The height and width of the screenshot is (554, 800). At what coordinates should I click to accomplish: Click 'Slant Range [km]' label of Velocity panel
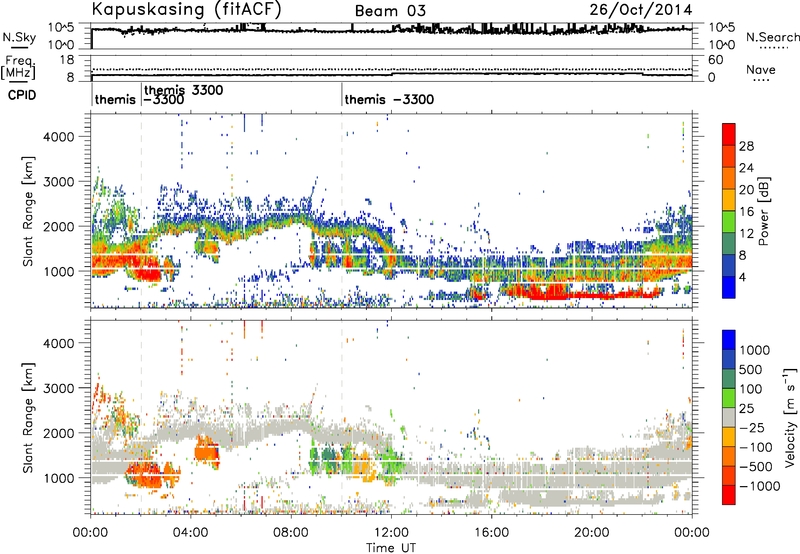29,418
